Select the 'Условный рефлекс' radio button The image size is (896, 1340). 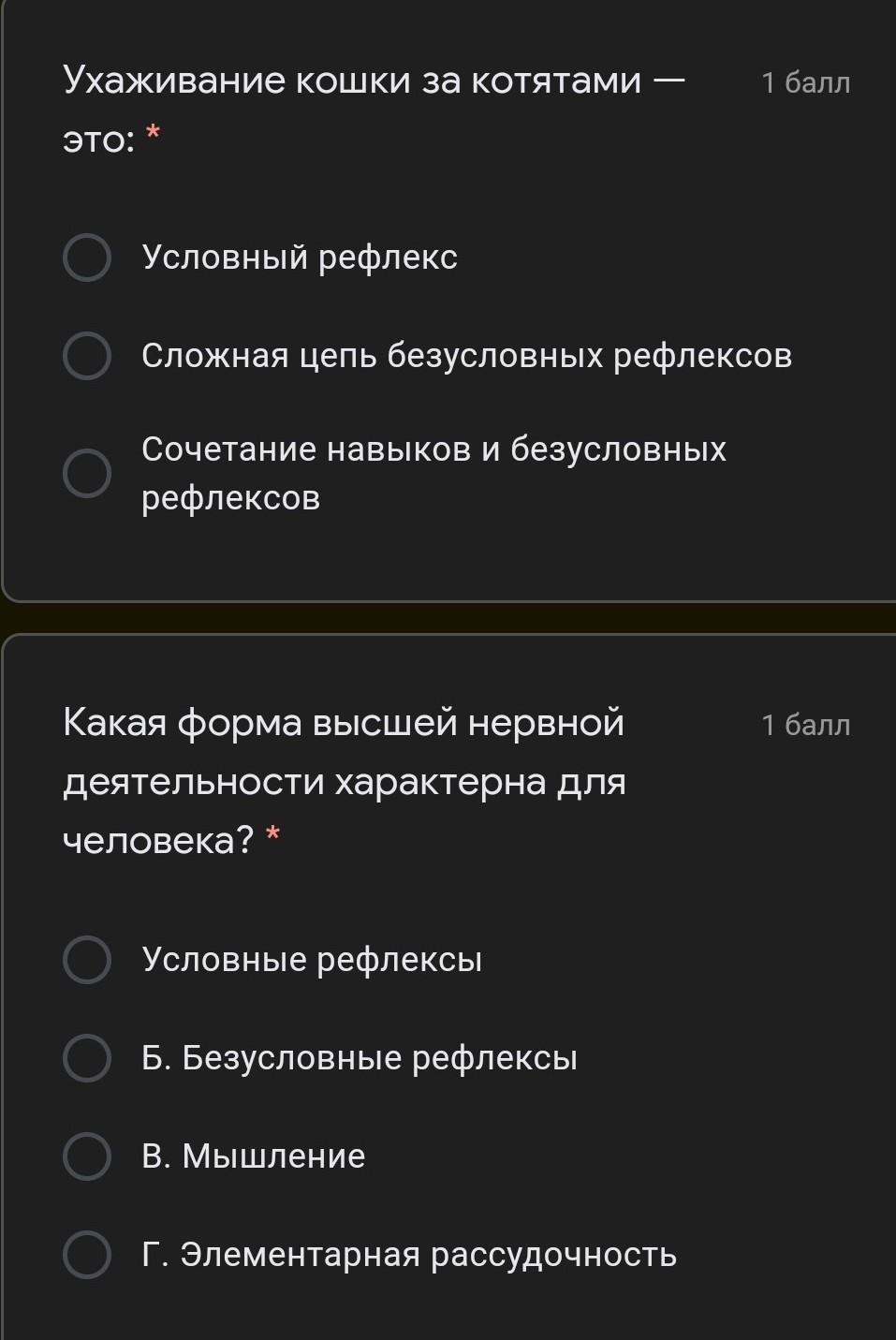coord(87,258)
